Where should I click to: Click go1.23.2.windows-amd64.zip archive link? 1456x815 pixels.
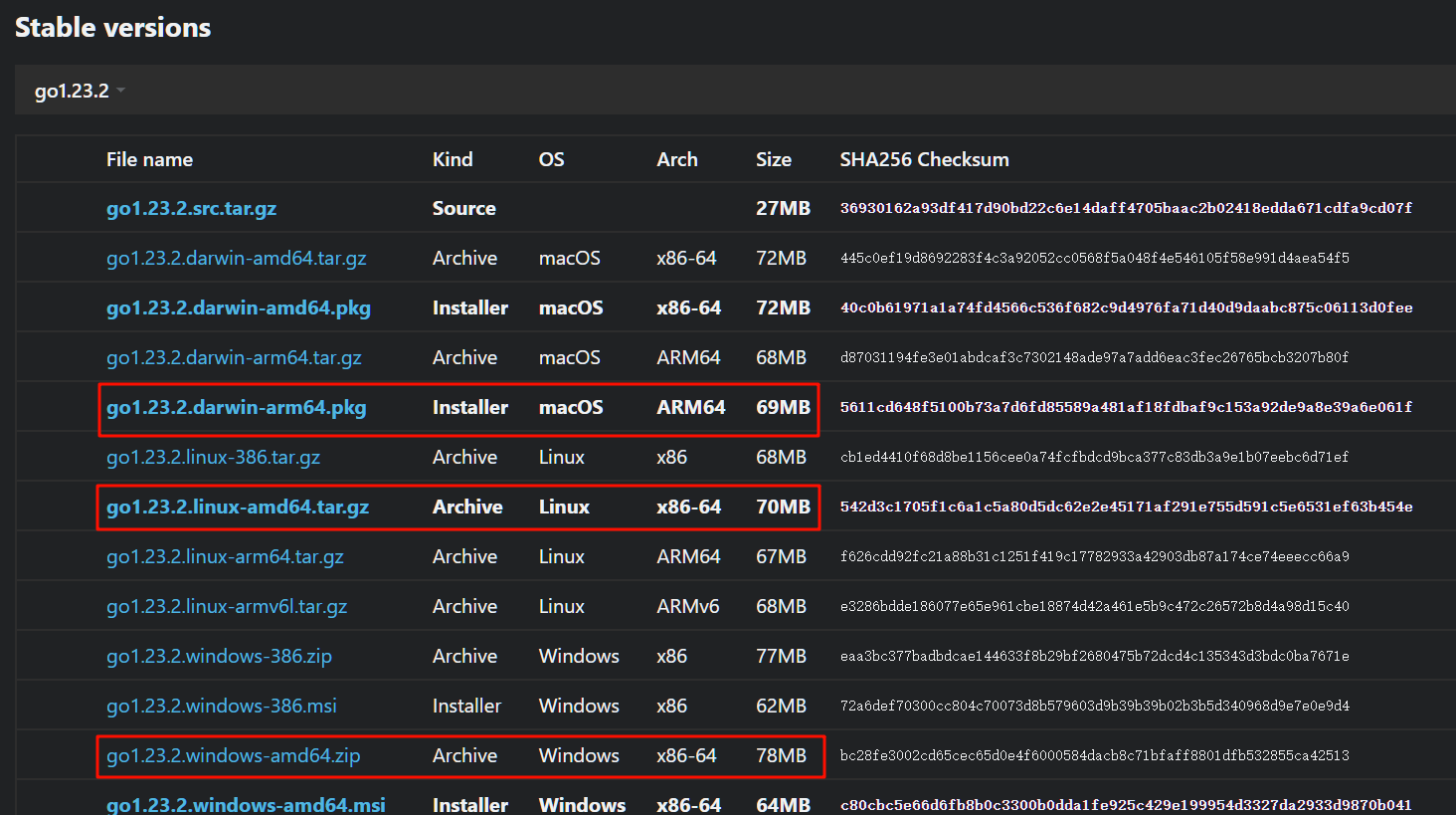[x=233, y=755]
